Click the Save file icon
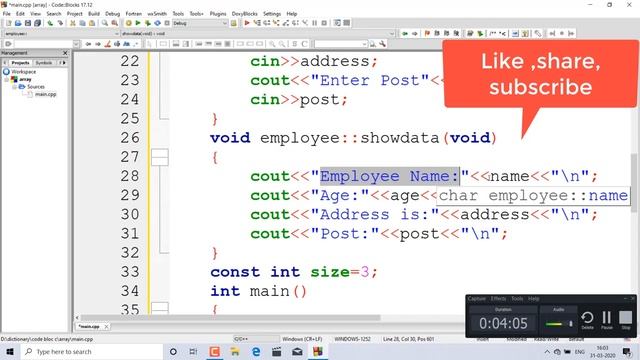The image size is (640, 360). pyautogui.click(x=28, y=23)
